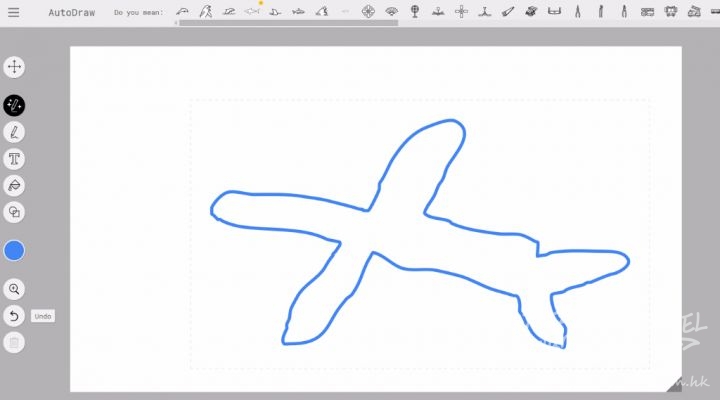Pick the first suggested drawing after 'Do you mean:'
This screenshot has height=400, width=720.
(183, 12)
